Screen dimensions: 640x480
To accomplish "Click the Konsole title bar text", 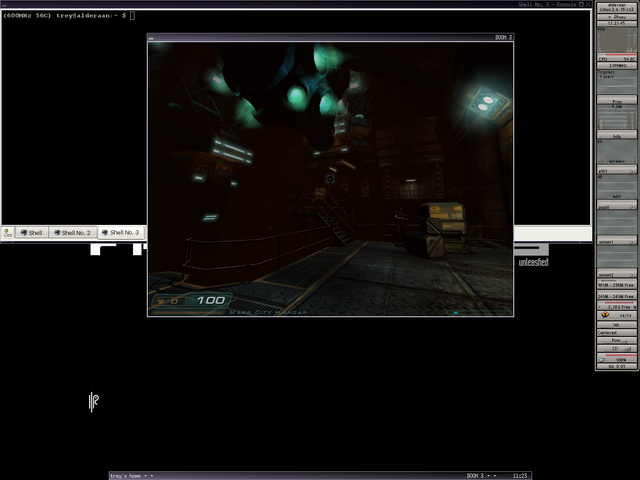I will click(x=547, y=4).
